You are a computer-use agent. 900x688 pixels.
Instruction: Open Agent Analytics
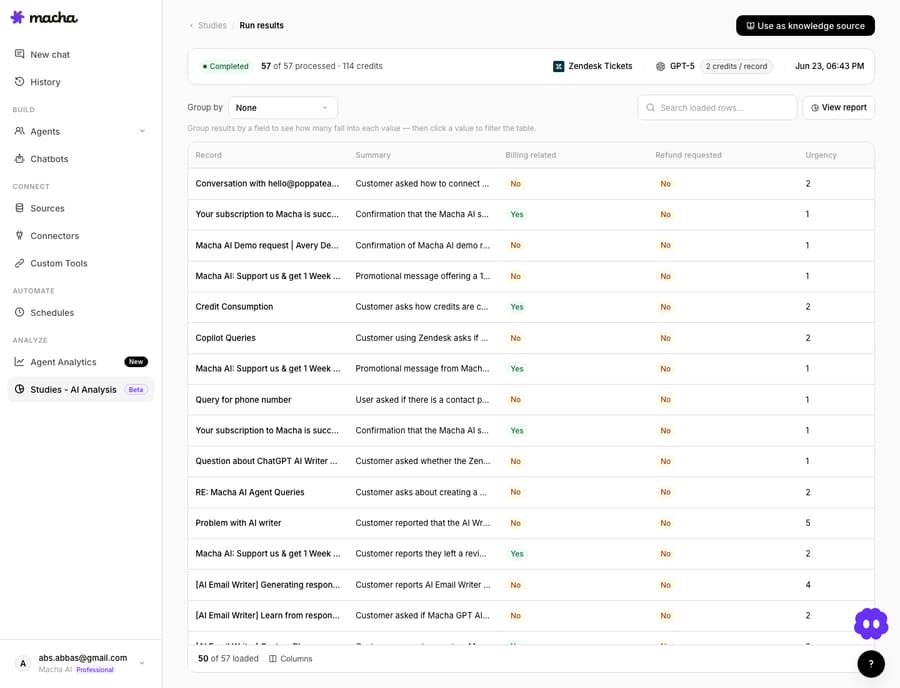pyautogui.click(x=63, y=362)
